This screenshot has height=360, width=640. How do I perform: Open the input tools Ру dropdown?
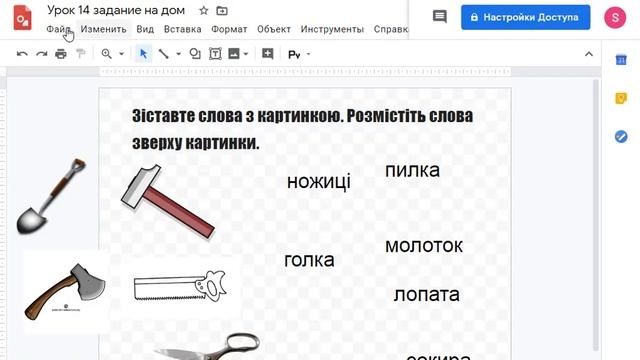[300, 54]
